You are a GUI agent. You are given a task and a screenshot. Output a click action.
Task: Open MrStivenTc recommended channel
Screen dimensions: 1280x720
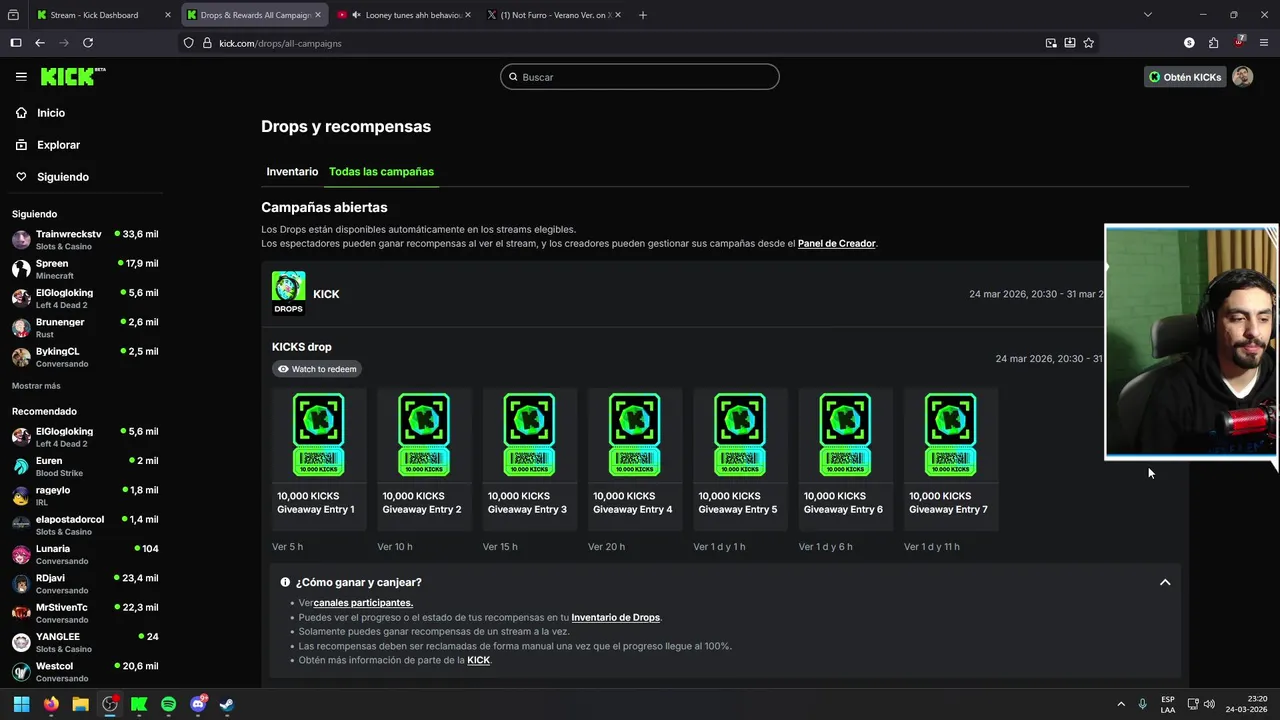pos(85,613)
